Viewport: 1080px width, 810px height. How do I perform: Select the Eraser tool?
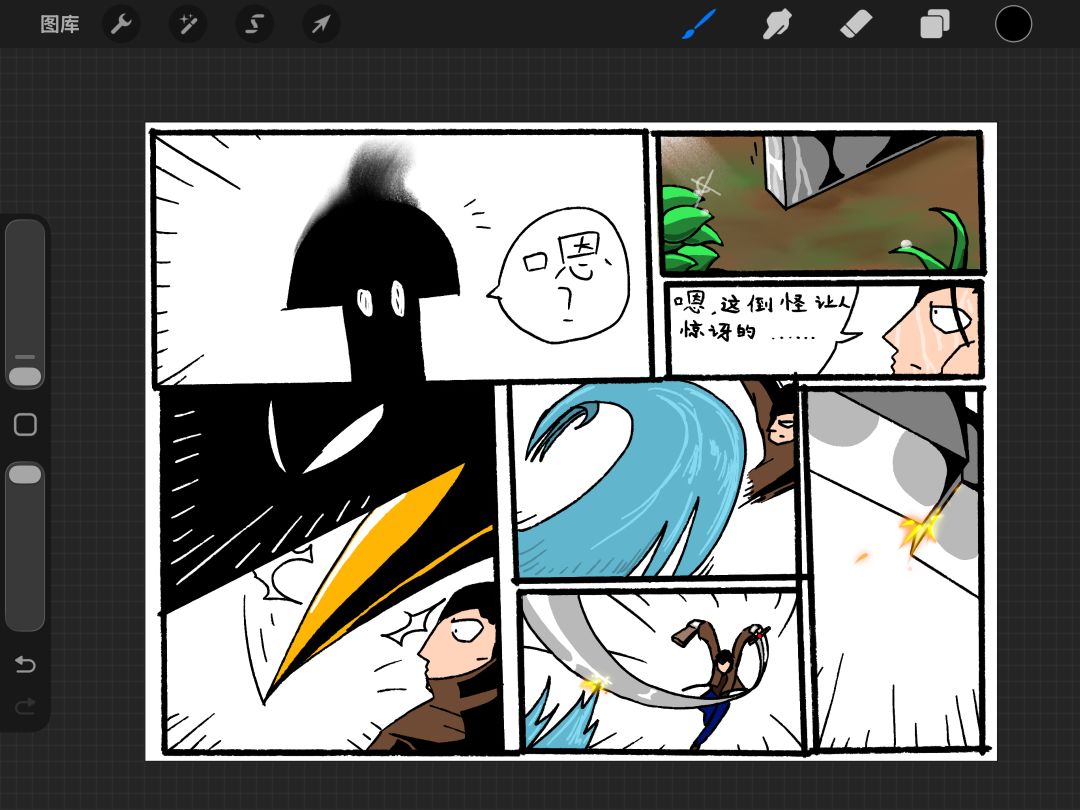[856, 25]
